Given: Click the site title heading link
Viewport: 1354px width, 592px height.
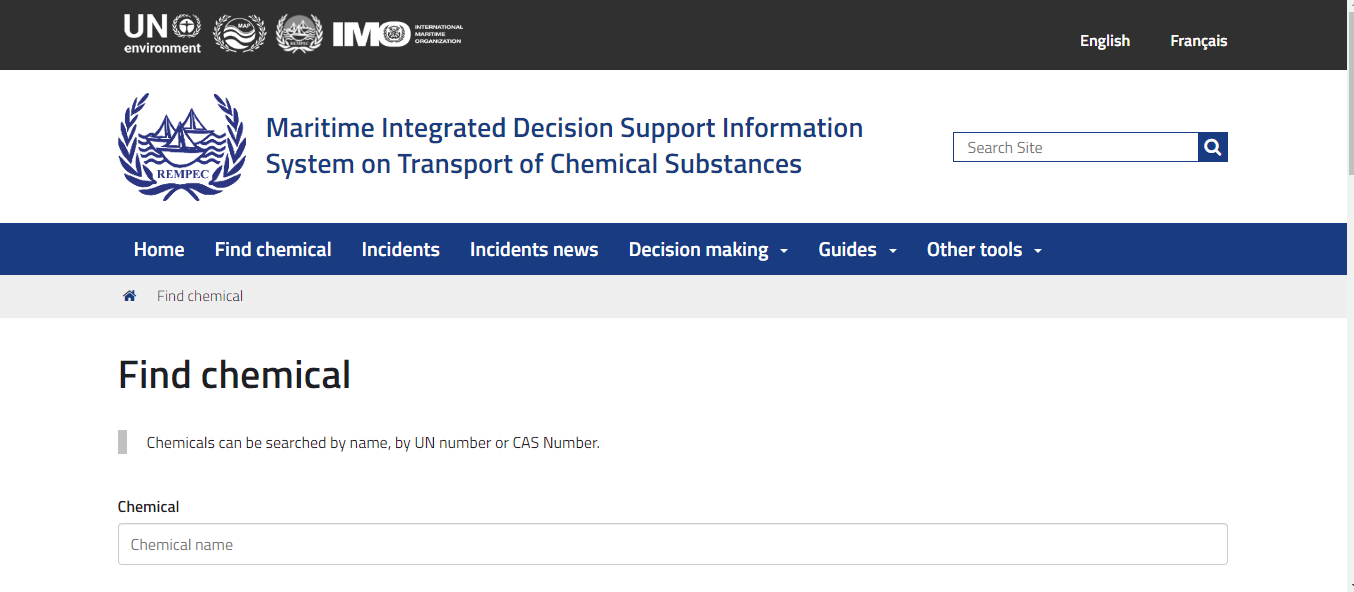Looking at the screenshot, I should point(564,146).
